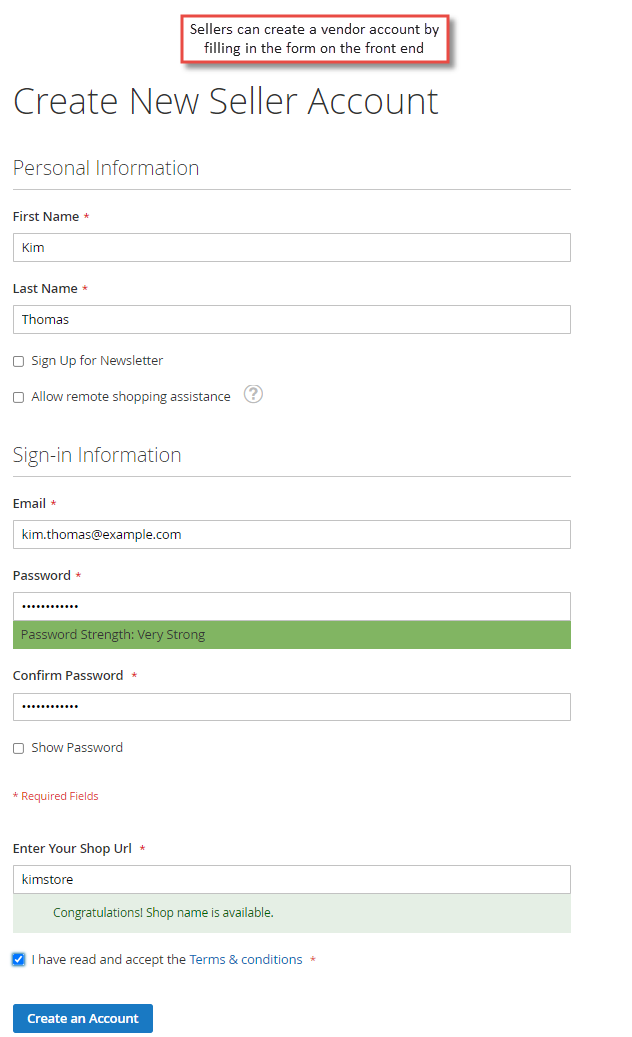
Task: Uncheck the Terms & conditions acceptance box
Action: (x=19, y=960)
